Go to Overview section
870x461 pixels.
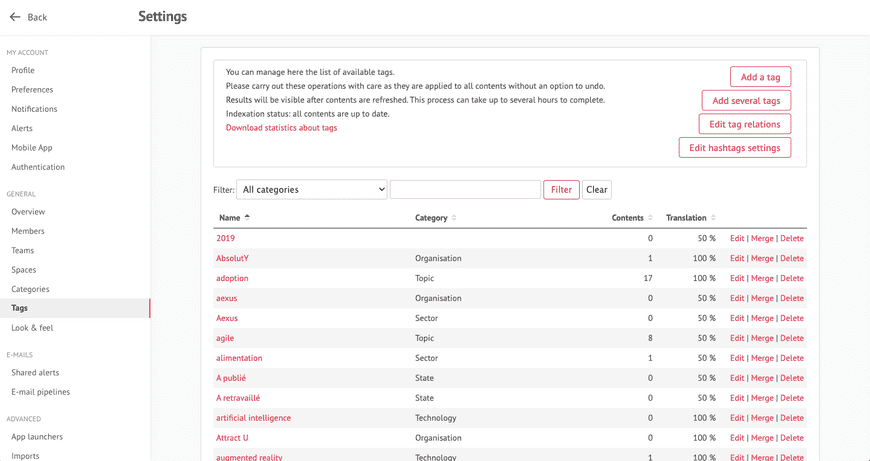tap(28, 212)
